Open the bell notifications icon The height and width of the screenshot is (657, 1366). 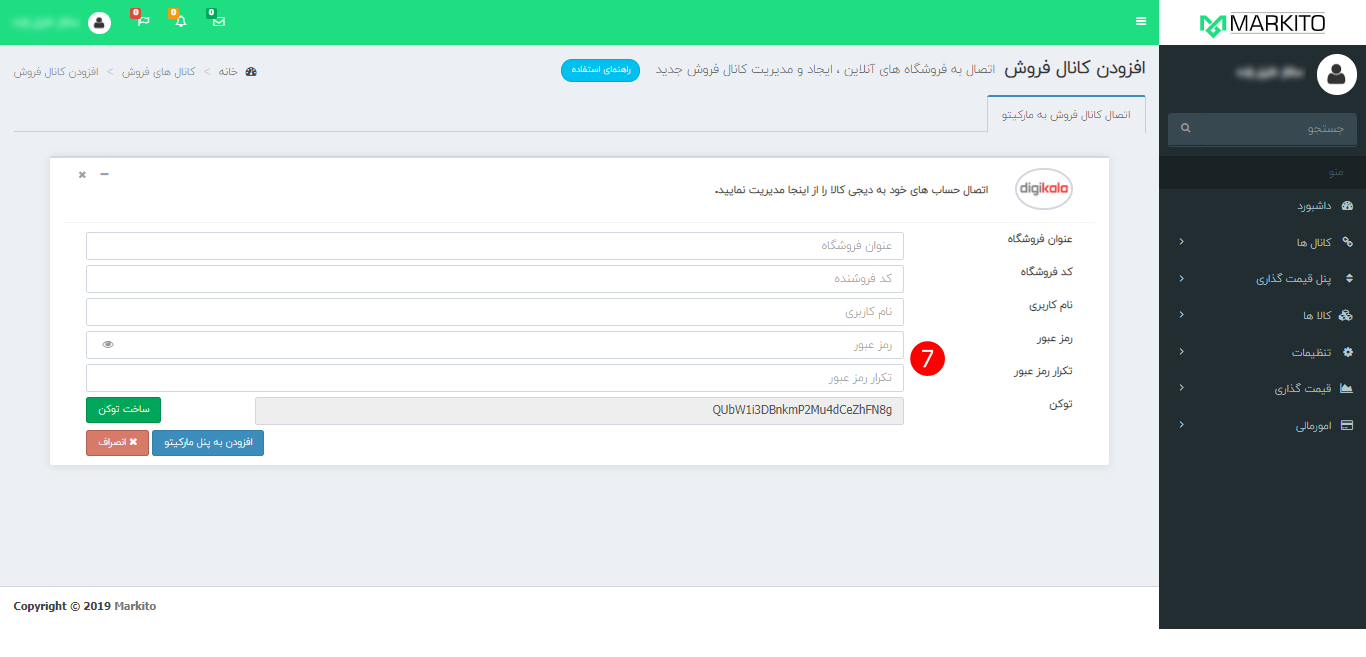pos(181,21)
